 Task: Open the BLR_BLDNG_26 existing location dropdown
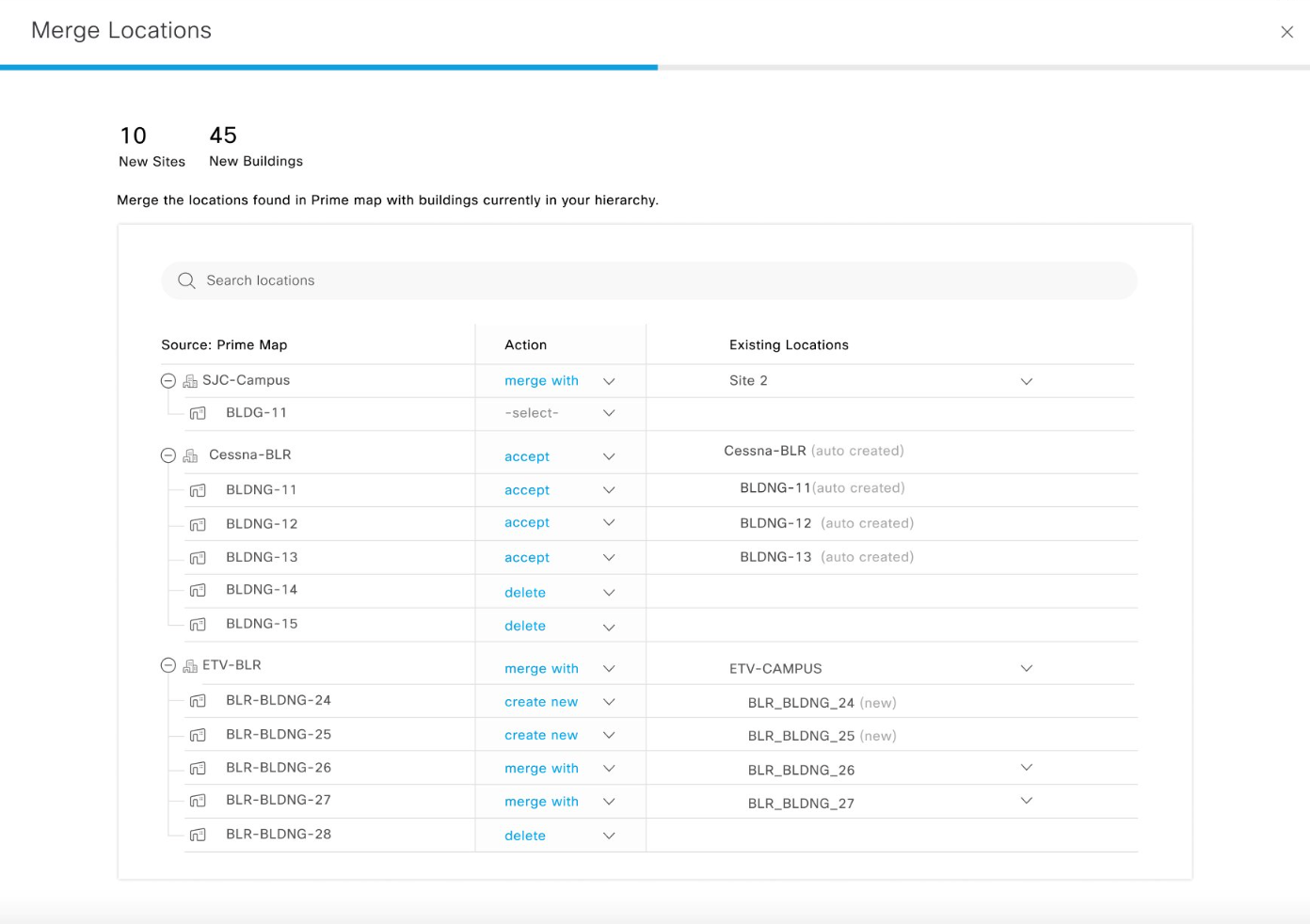click(x=1026, y=768)
